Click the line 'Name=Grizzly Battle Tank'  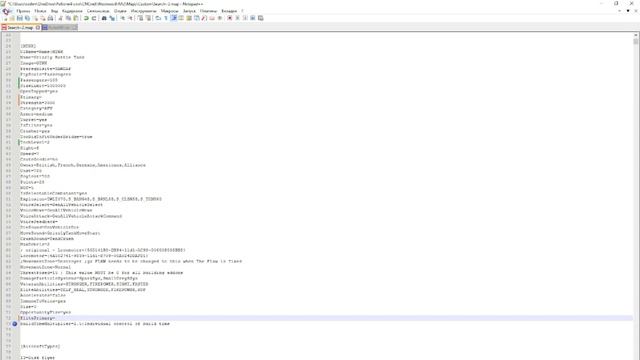[52, 57]
